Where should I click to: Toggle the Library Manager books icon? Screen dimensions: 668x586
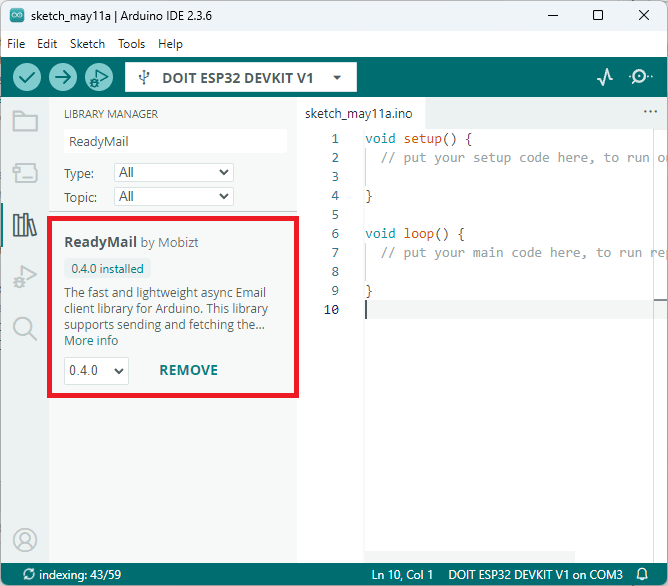(25, 225)
